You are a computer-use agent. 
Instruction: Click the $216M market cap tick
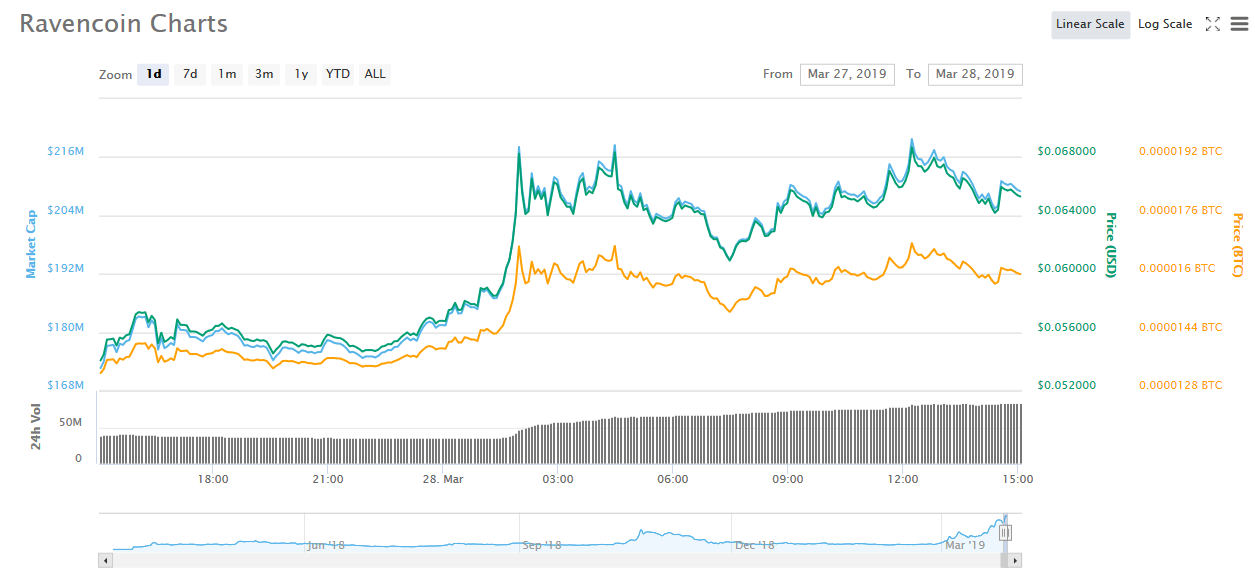click(x=65, y=152)
